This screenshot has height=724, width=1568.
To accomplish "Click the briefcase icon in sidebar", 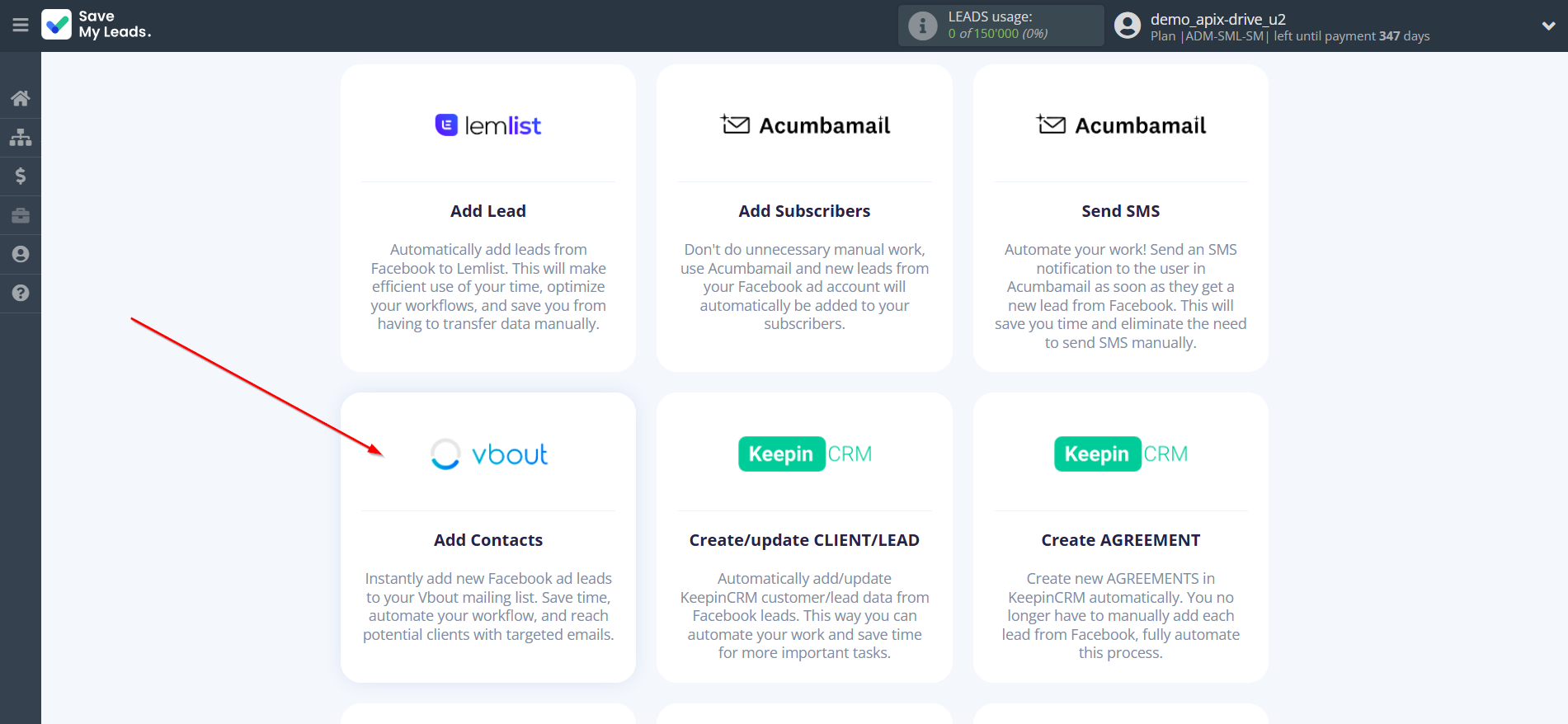I will point(21,215).
